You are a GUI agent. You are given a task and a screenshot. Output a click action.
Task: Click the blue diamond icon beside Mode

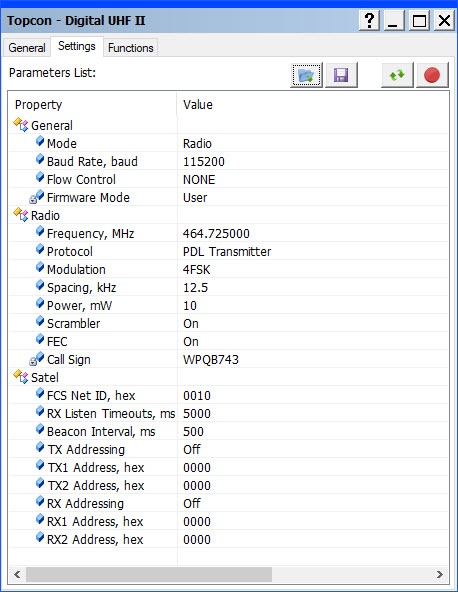pos(40,142)
